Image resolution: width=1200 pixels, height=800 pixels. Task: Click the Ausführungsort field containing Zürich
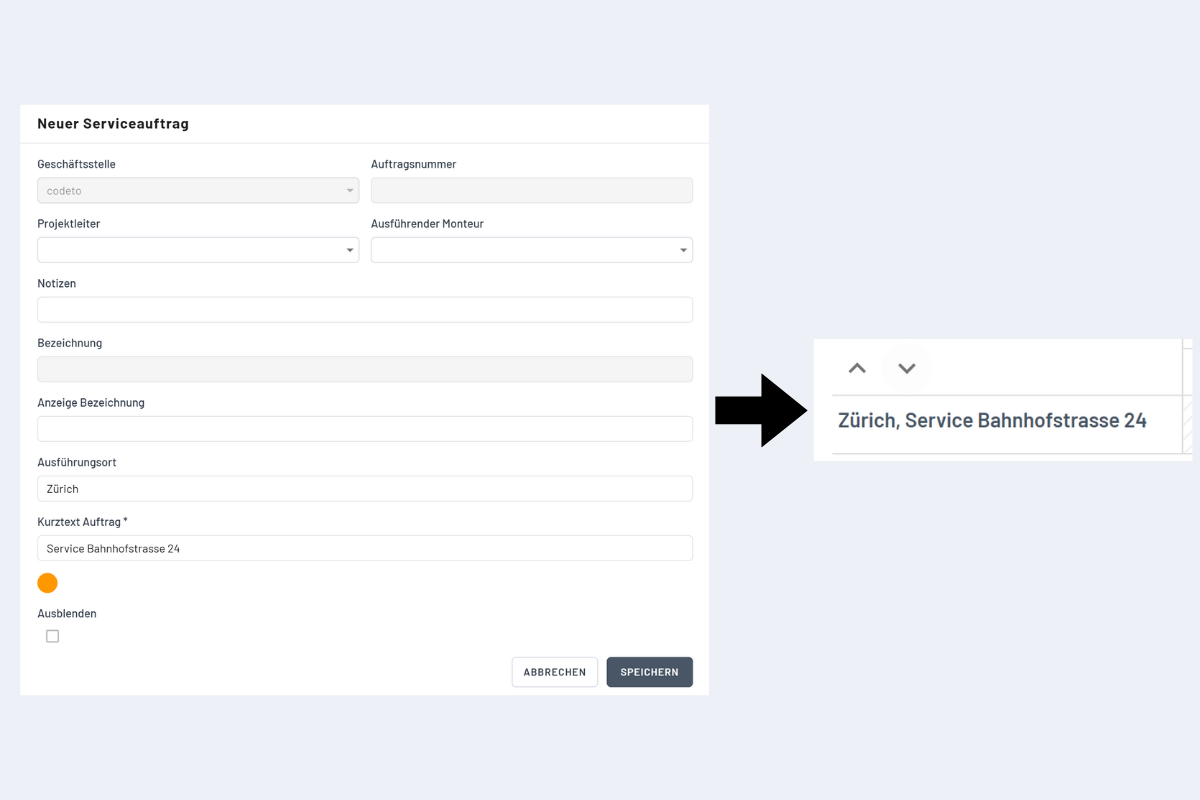pos(364,488)
